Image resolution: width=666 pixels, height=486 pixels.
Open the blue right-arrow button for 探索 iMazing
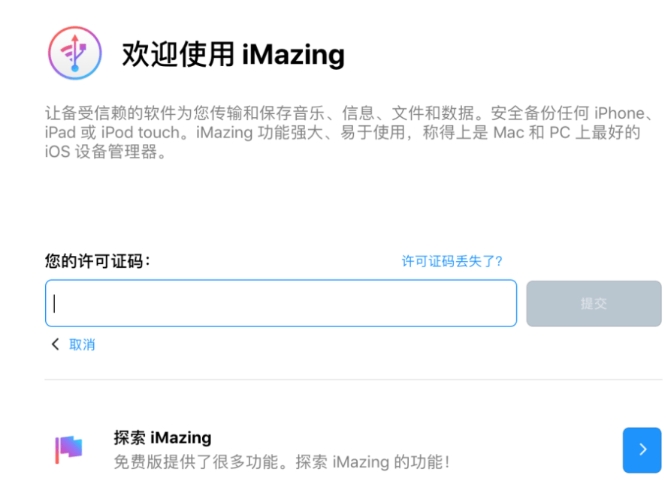[x=642, y=450]
